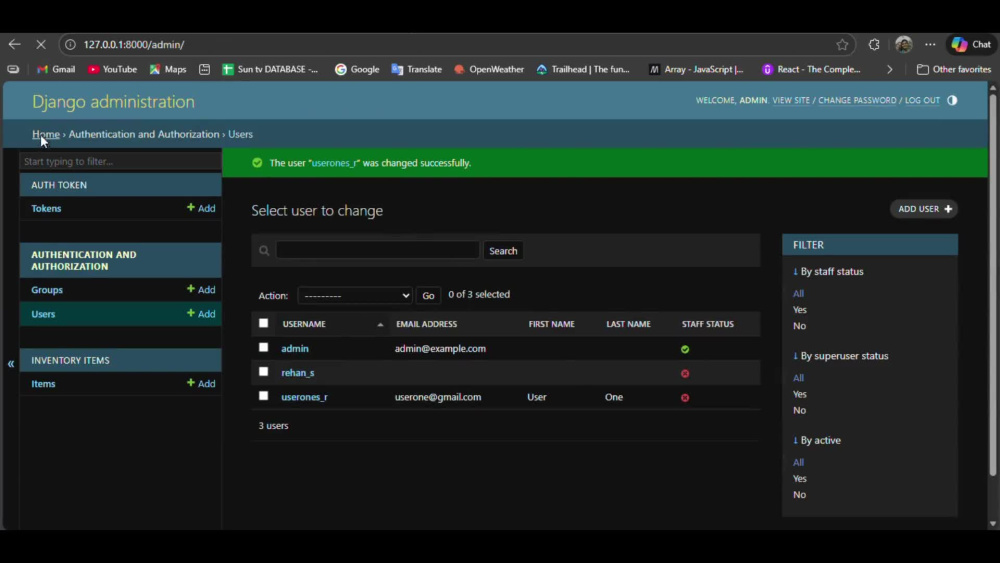Image resolution: width=1000 pixels, height=563 pixels.
Task: Open the Gmail bookmark
Action: tap(56, 69)
